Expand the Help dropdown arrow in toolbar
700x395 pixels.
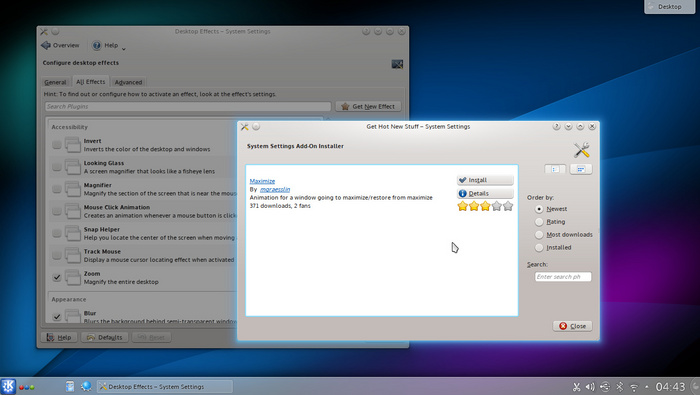click(x=124, y=48)
